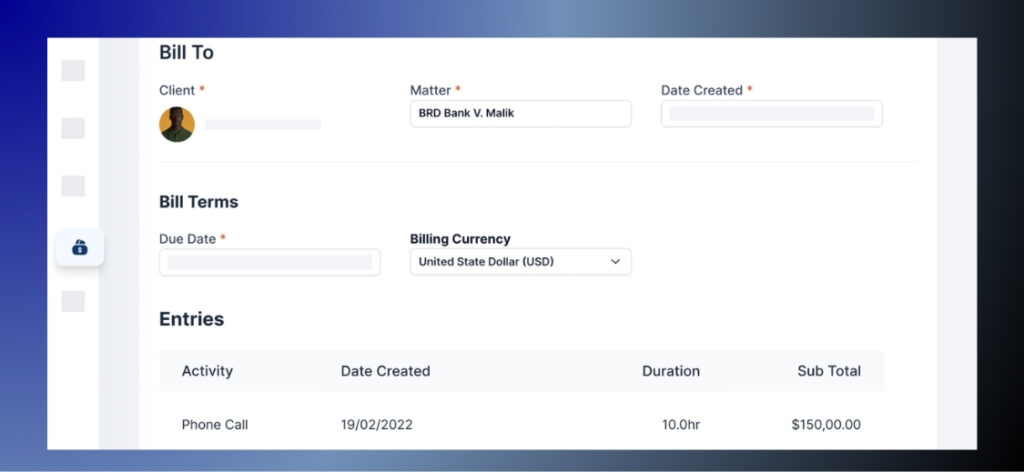Expand currency list using the chevron arrow
The image size is (1024, 472).
coord(615,262)
